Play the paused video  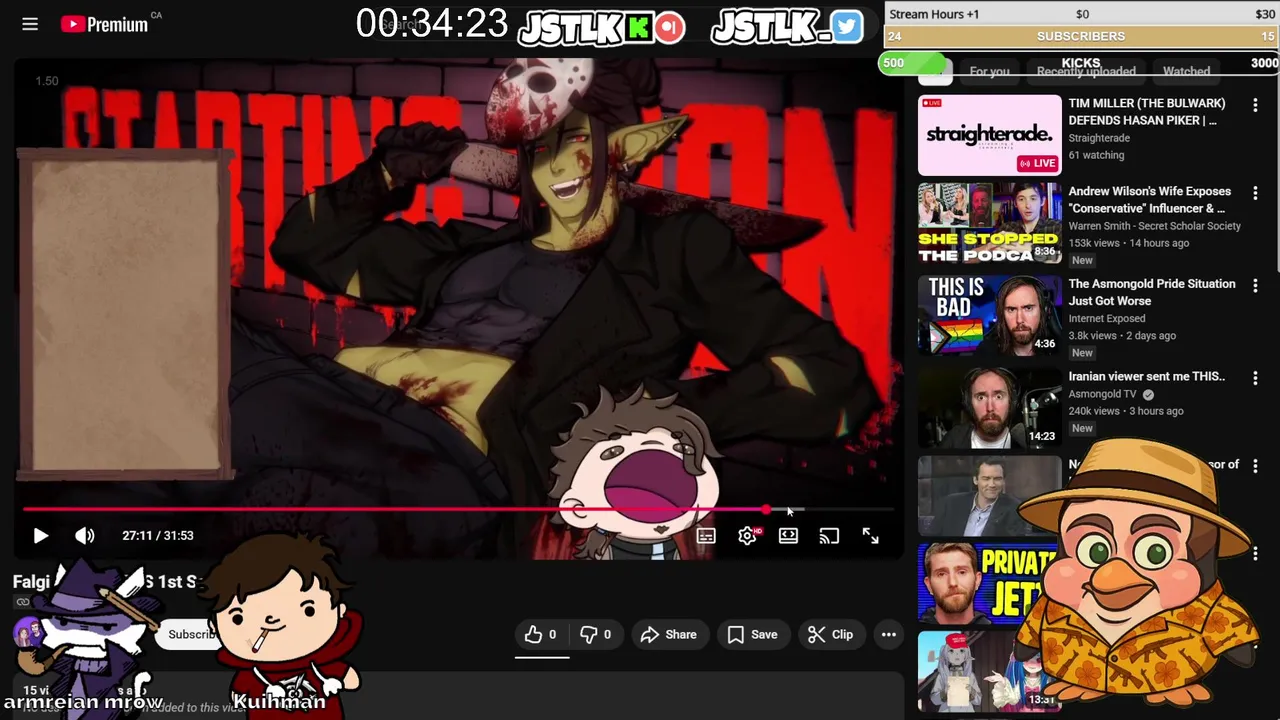tap(40, 536)
